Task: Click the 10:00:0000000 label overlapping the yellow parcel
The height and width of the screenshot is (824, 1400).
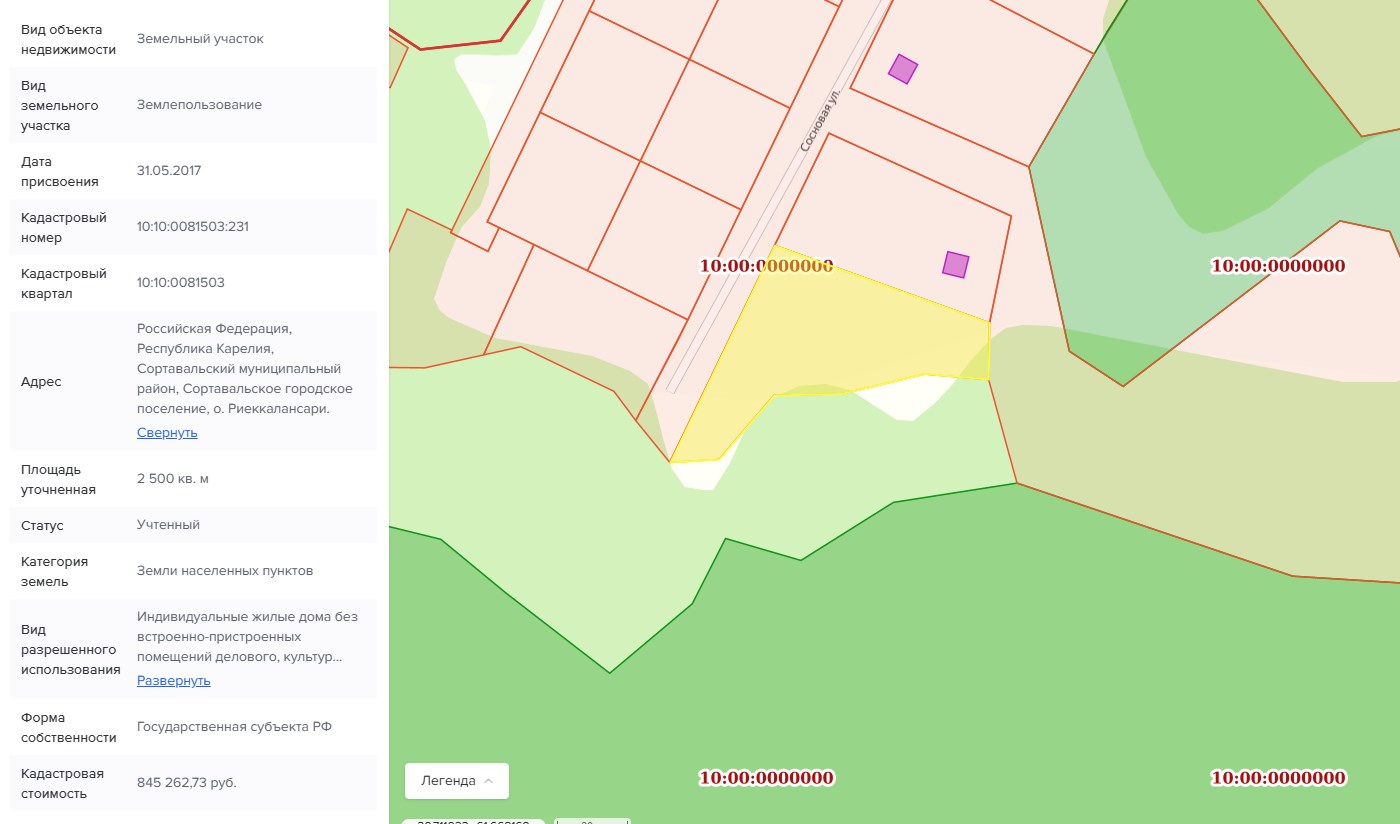Action: pyautogui.click(x=766, y=266)
